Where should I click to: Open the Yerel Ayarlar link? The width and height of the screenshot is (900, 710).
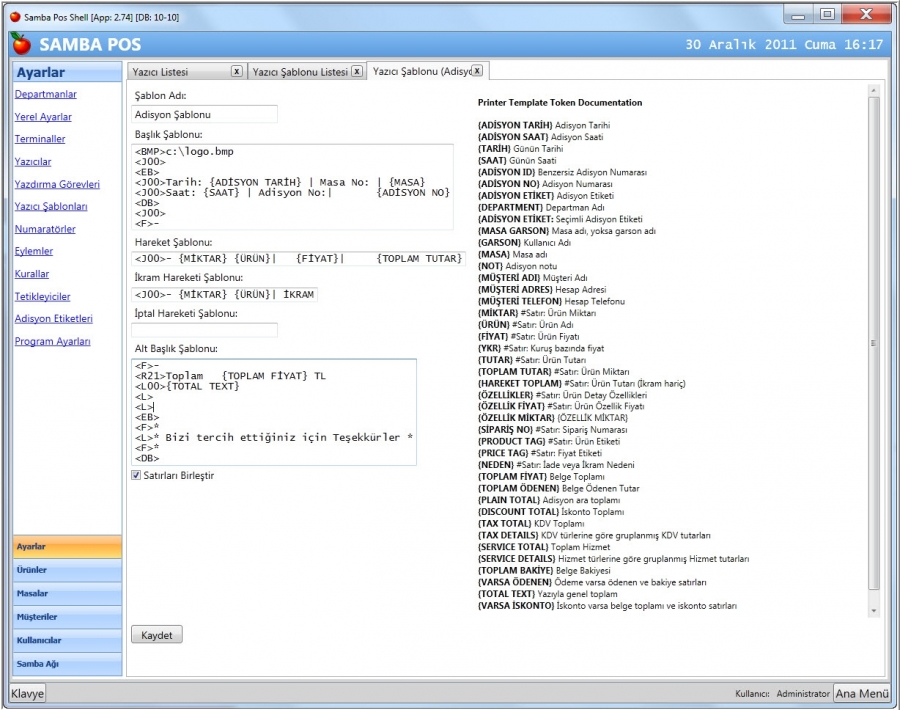[x=43, y=117]
